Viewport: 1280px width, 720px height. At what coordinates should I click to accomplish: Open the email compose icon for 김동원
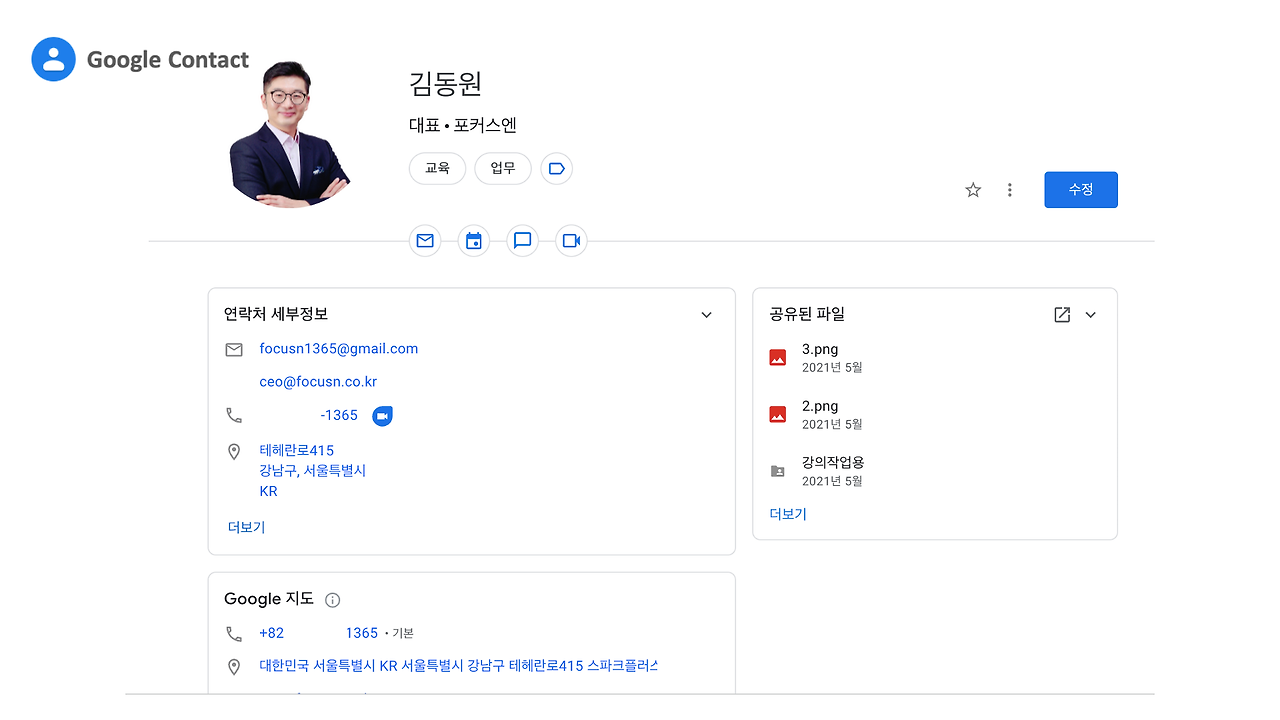pos(424,240)
